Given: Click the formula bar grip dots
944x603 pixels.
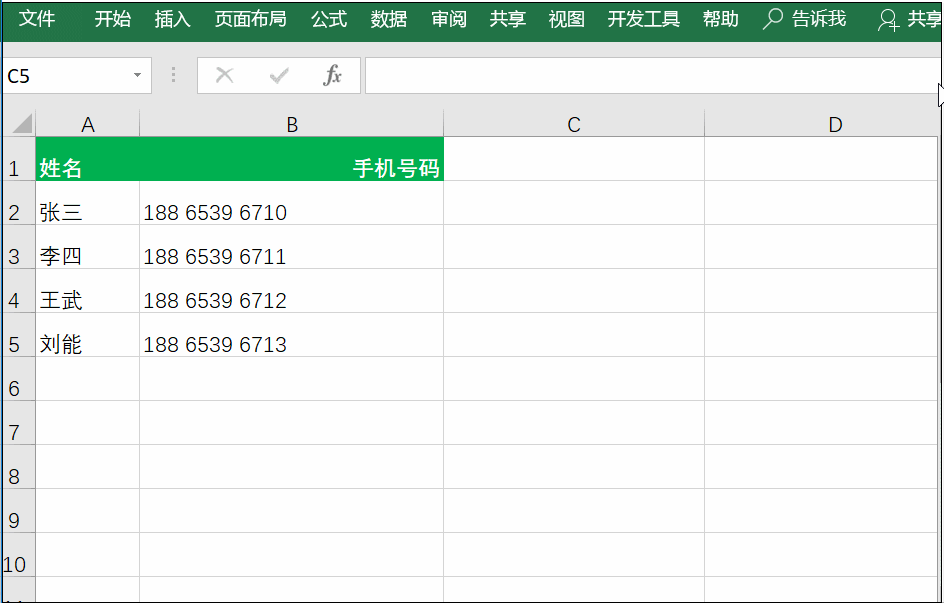Looking at the screenshot, I should pos(173,75).
